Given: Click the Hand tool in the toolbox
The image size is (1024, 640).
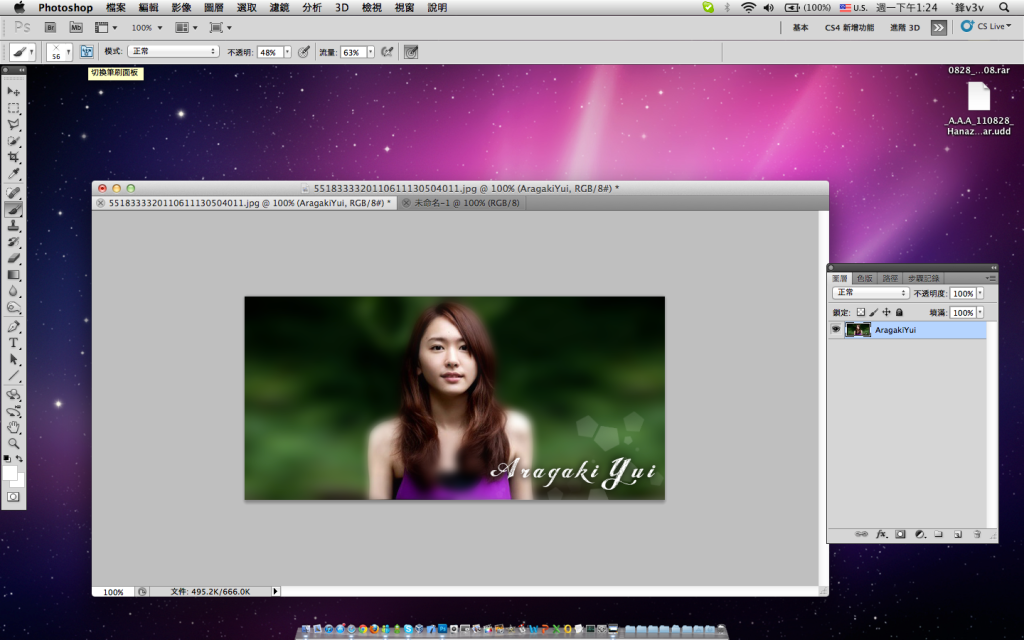Looking at the screenshot, I should pyautogui.click(x=14, y=427).
